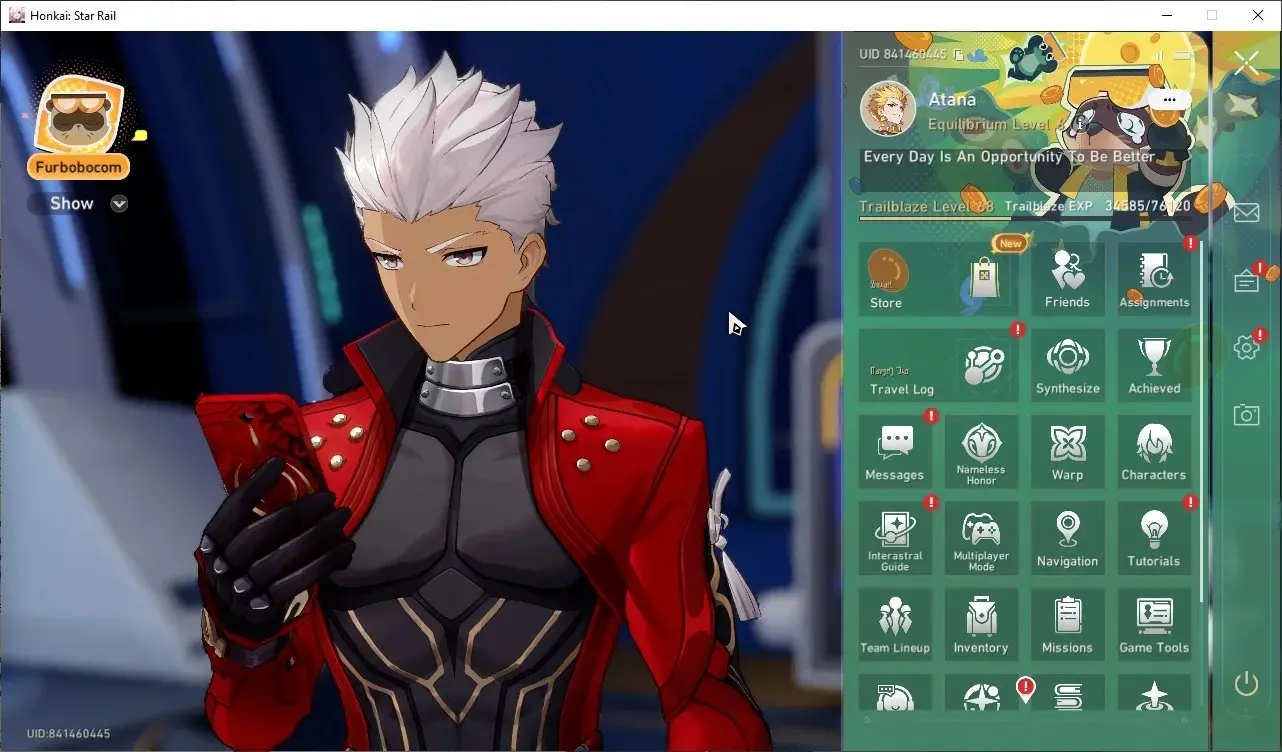Click the Furbobocom sticker speech bubble
Image resolution: width=1282 pixels, height=752 pixels.
[139, 135]
